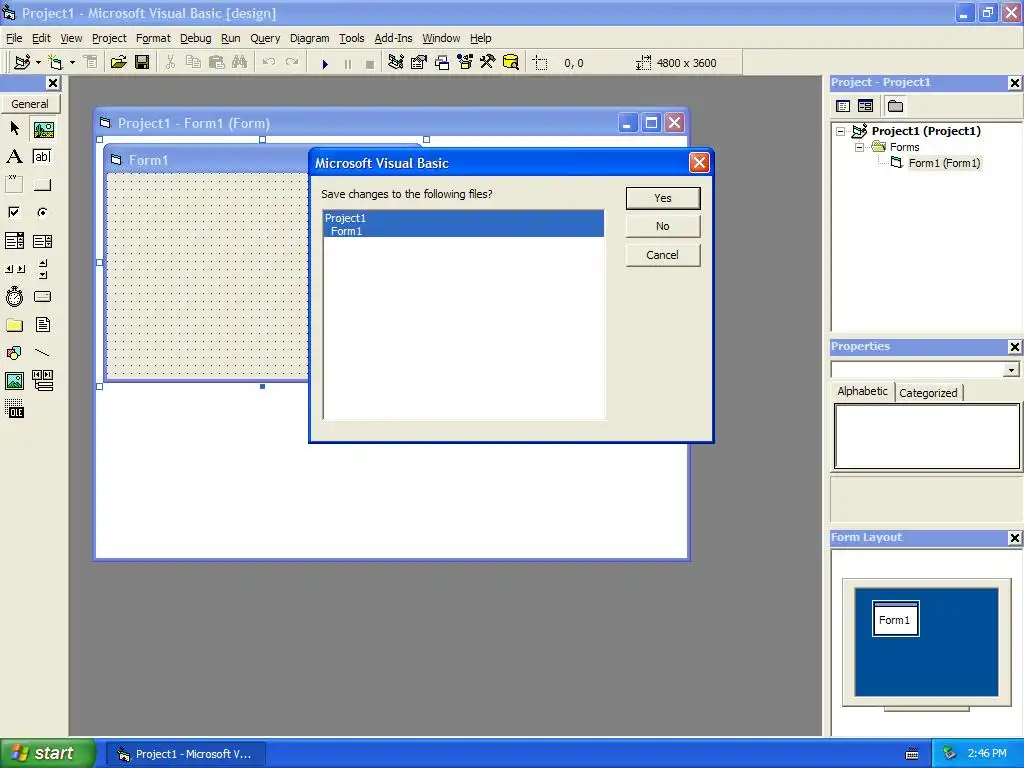Select the OLE container tool
Viewport: 1024px width, 768px height.
point(14,409)
